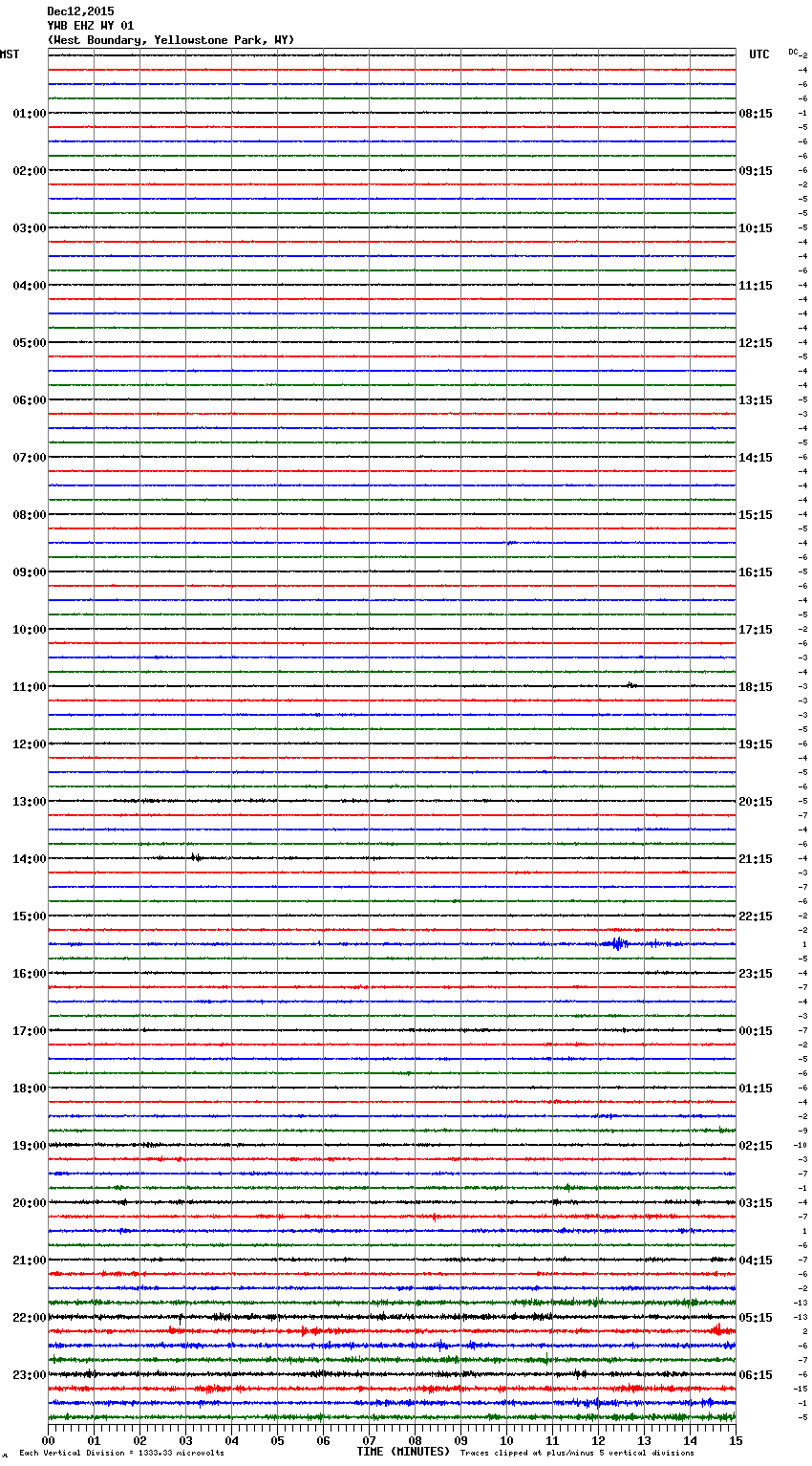The image size is (812, 1466).
Task: Click the 03:15 UTC time label
Action: tap(756, 1203)
